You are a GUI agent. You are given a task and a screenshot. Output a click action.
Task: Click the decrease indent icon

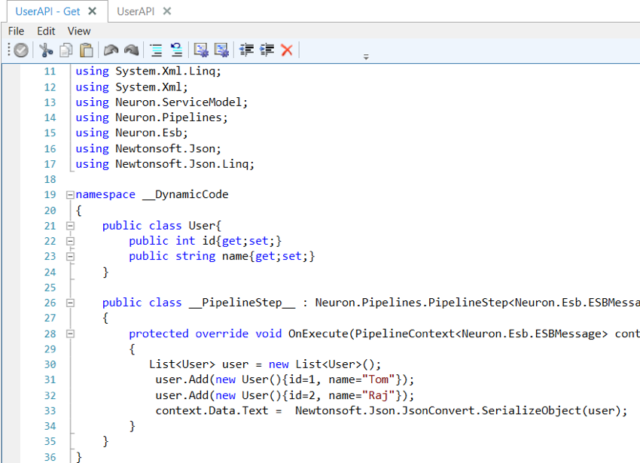coord(247,50)
